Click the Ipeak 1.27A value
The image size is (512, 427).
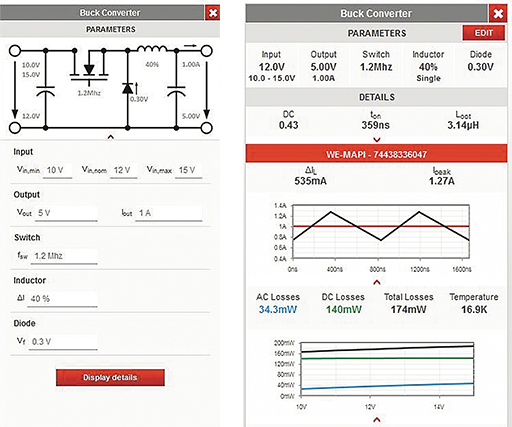click(x=442, y=181)
